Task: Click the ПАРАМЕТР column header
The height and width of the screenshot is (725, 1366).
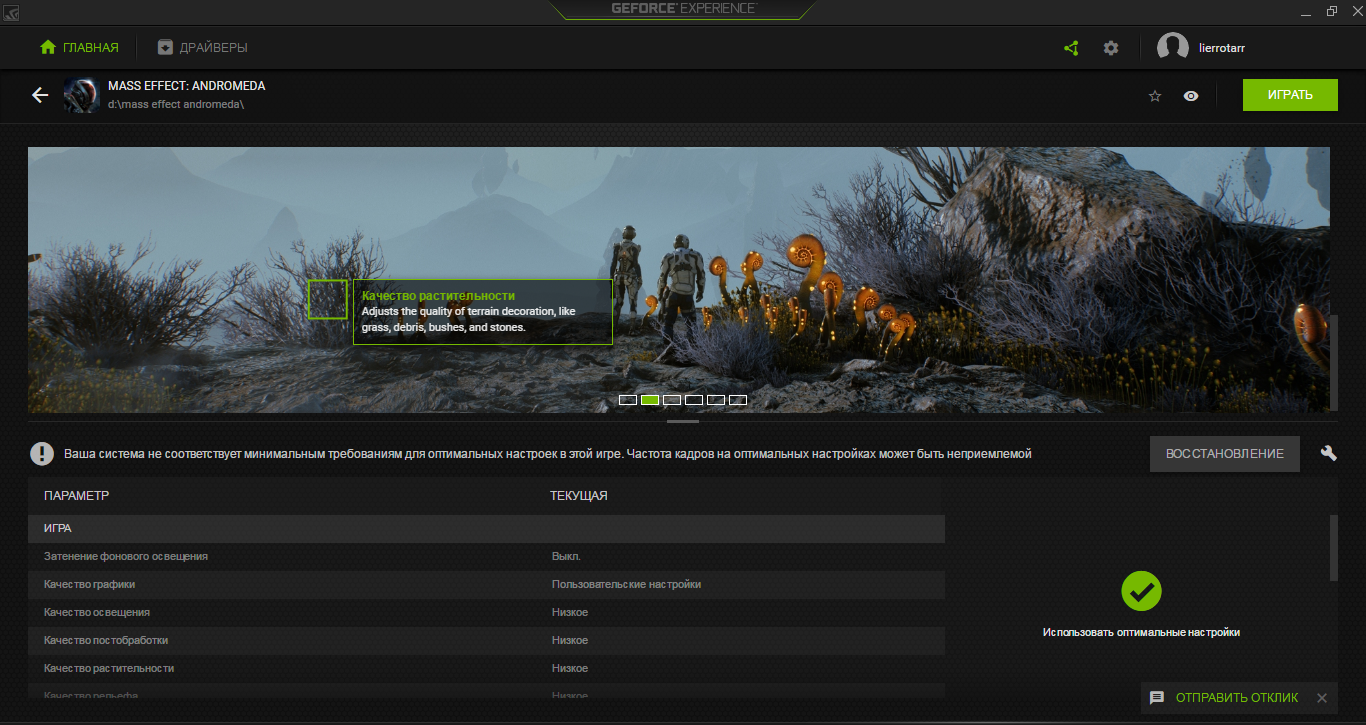Action: pyautogui.click(x=77, y=496)
